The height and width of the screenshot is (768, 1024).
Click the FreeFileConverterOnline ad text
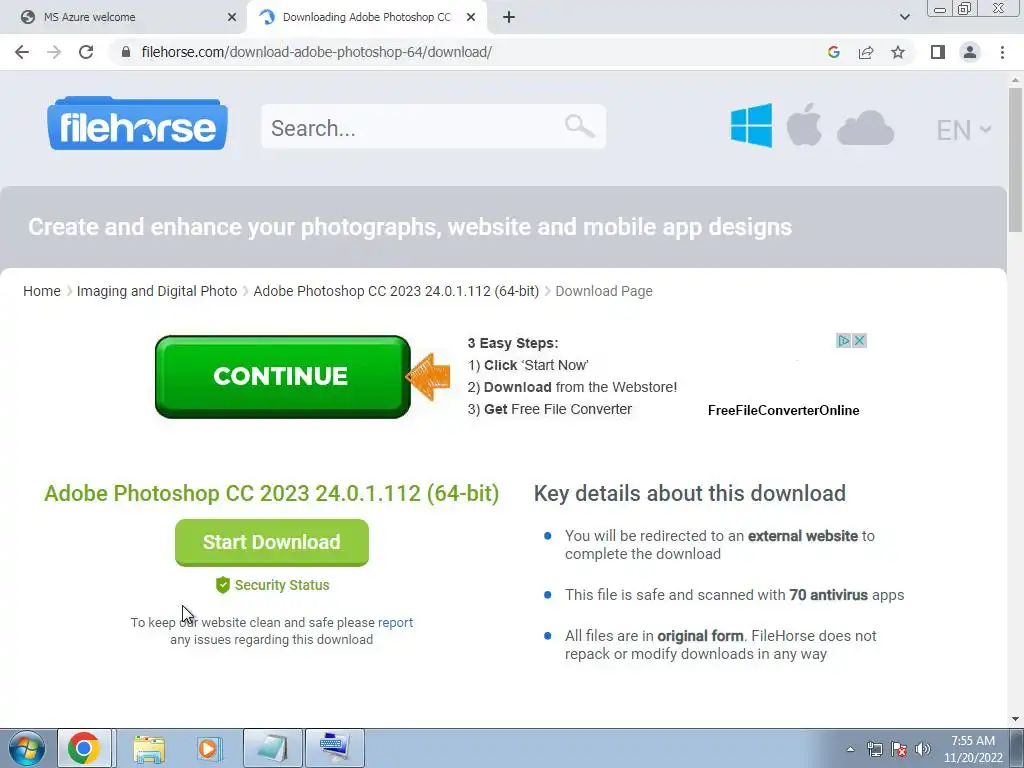[783, 410]
